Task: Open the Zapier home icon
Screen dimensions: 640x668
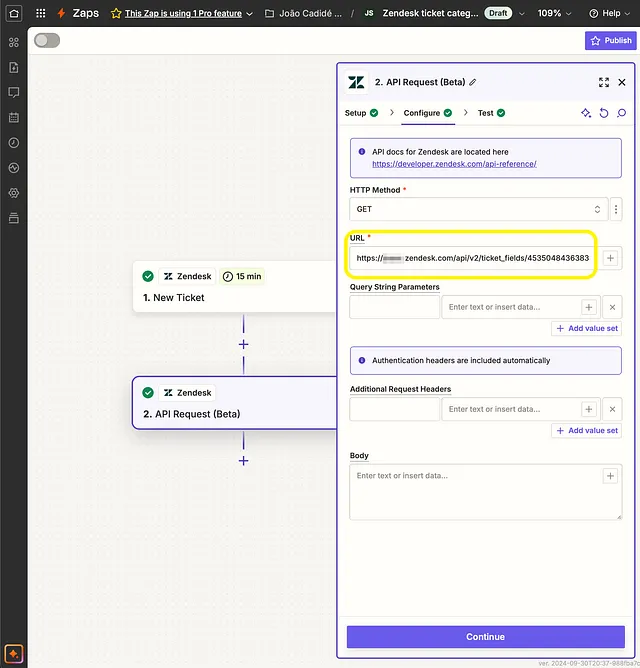Action: point(14,13)
